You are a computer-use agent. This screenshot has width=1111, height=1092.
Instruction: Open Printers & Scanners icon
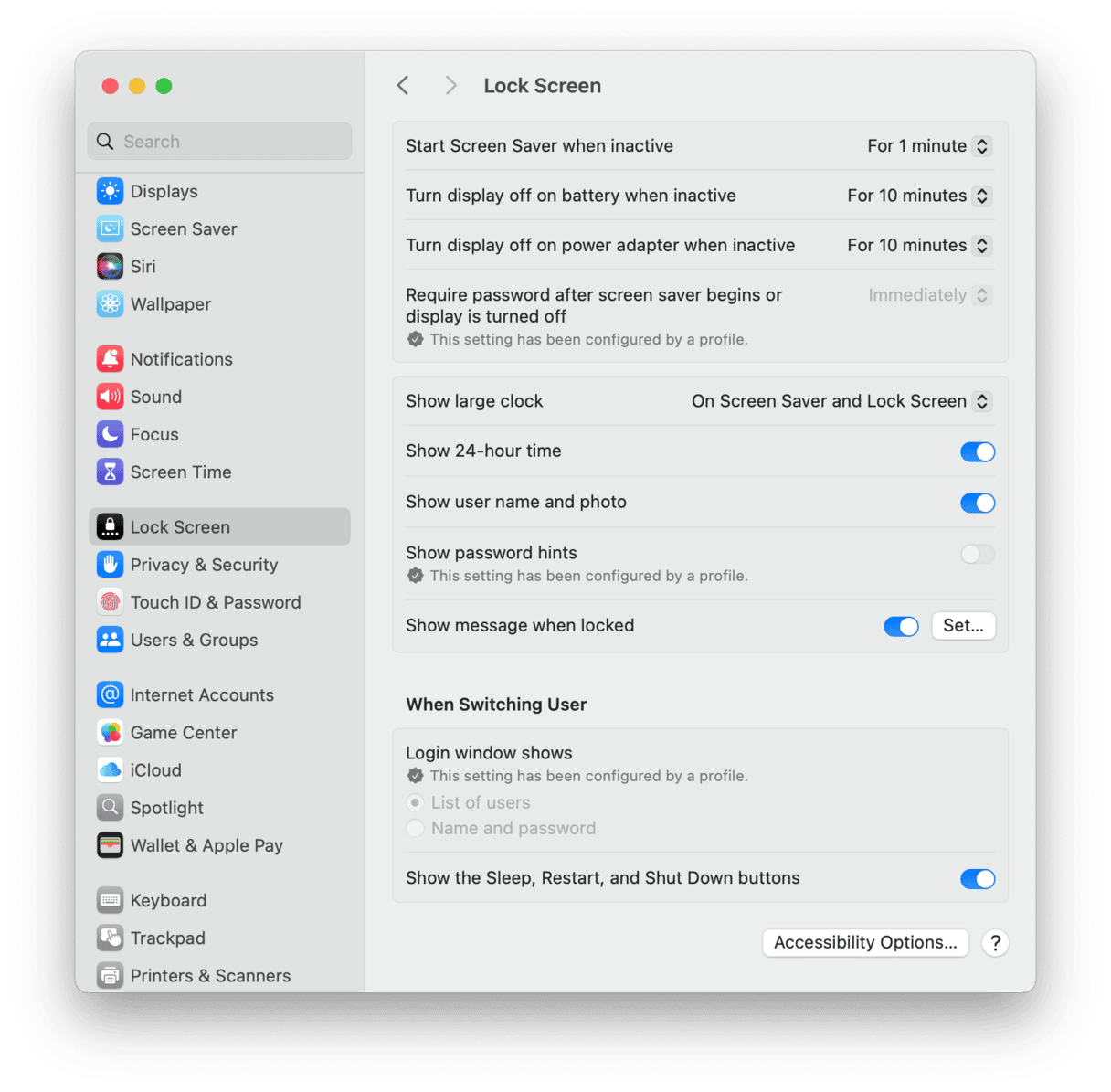point(110,975)
